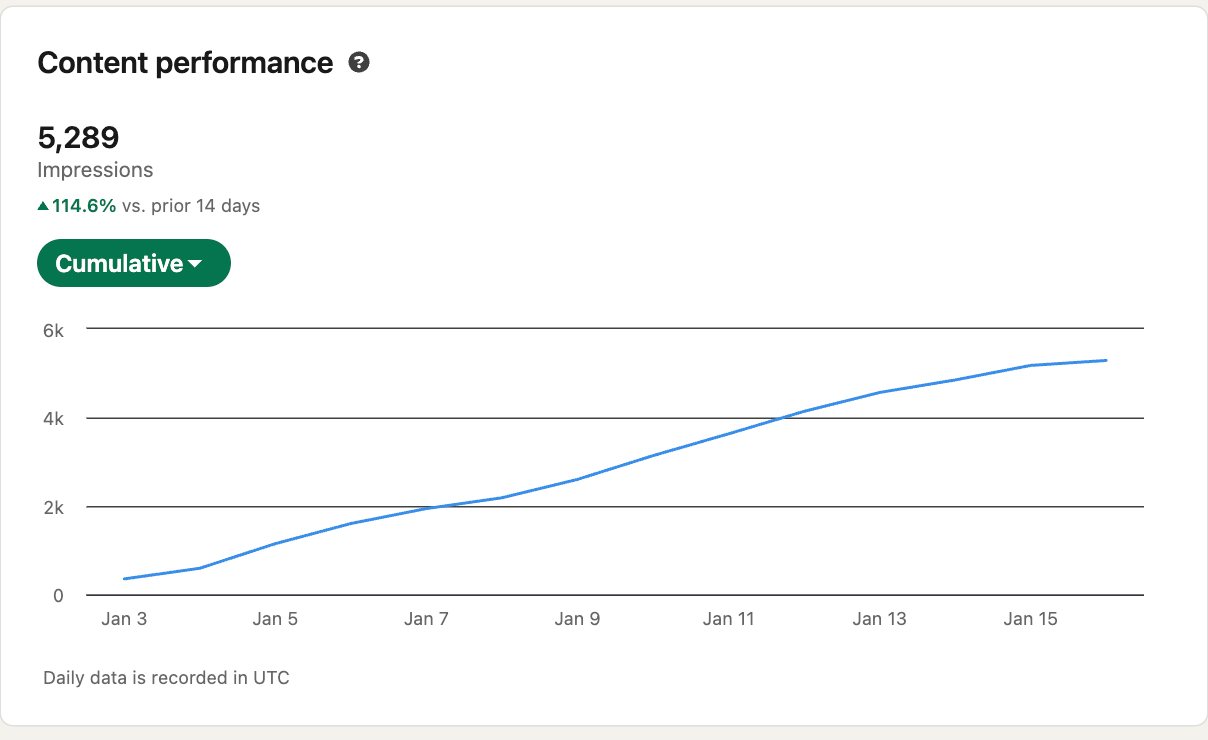Open the Cumulative dropdown
Image resolution: width=1208 pixels, height=740 pixels.
click(x=133, y=264)
